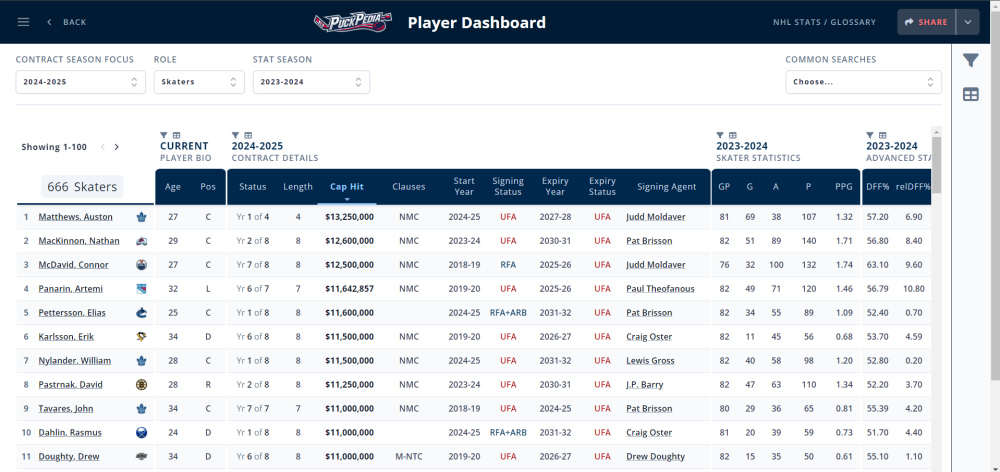
Task: Open Panarin, Artemi player page
Action: [x=70, y=289]
